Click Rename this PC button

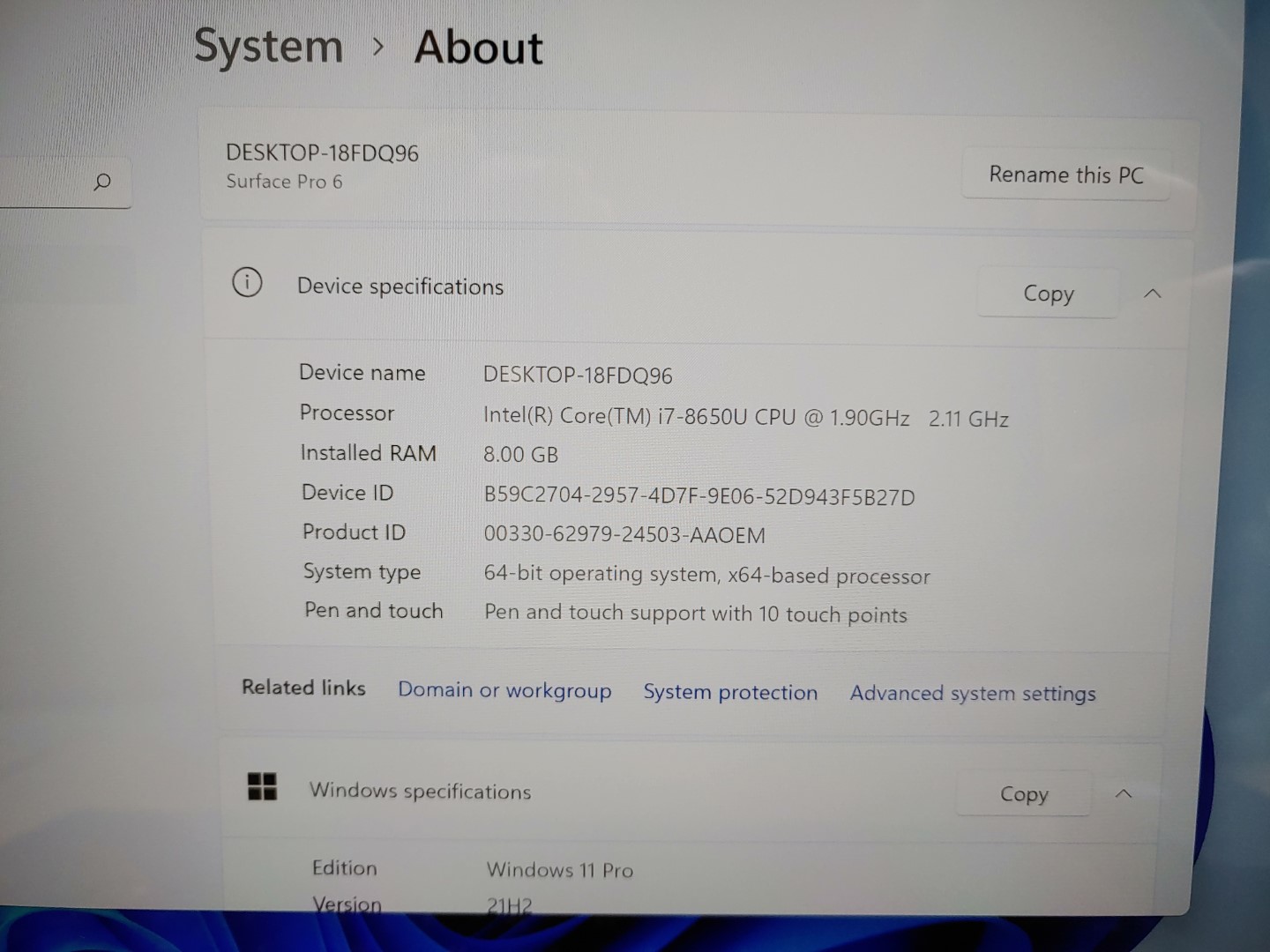pyautogui.click(x=1065, y=175)
